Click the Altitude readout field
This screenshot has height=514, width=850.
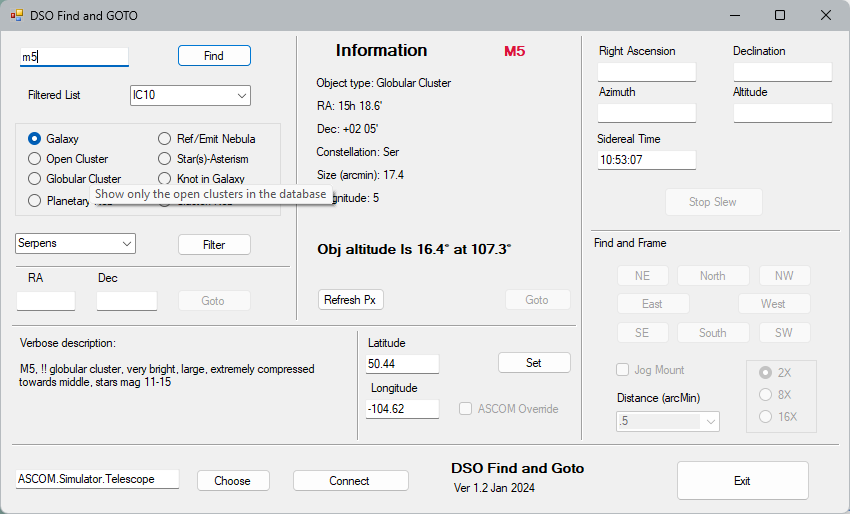pyautogui.click(x=783, y=113)
